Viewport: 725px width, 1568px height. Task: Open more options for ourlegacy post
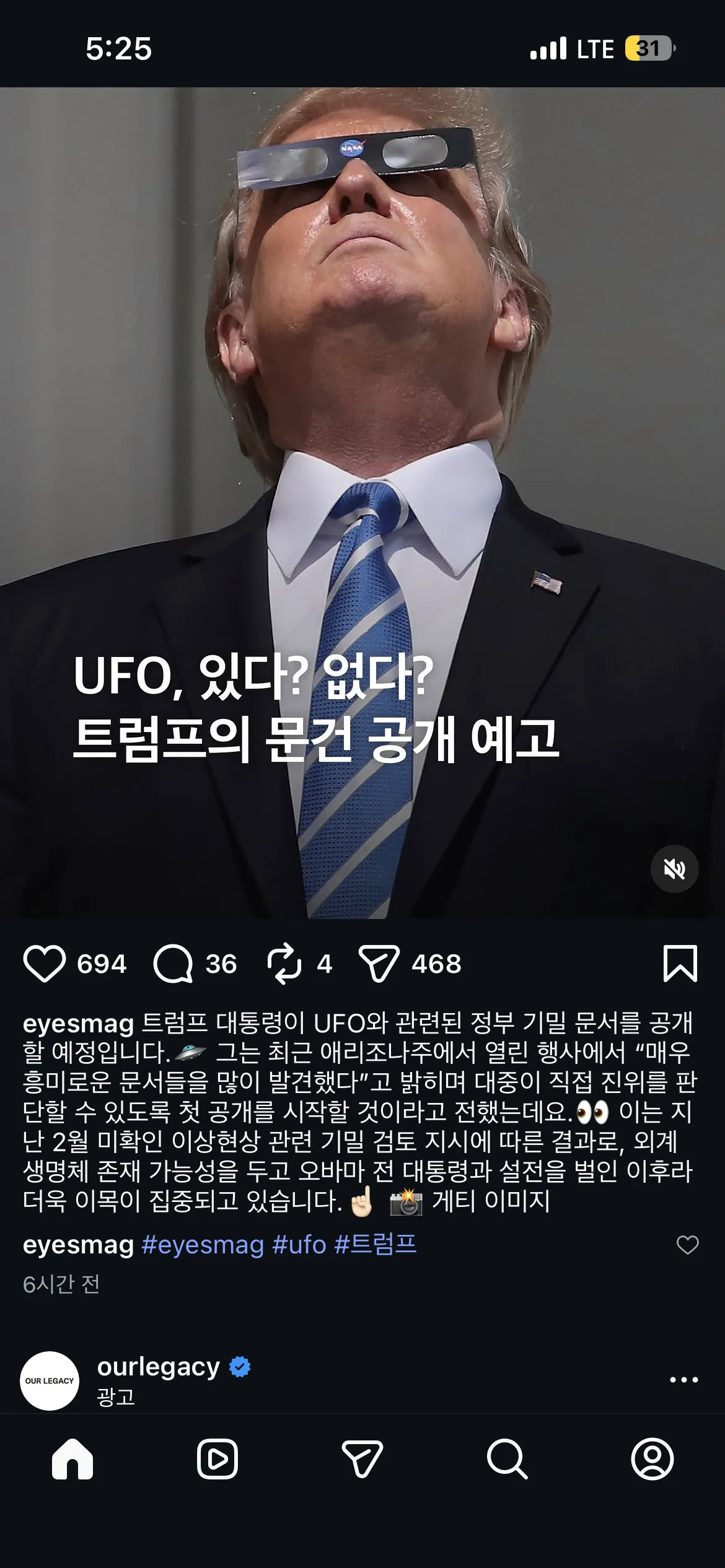(684, 1380)
